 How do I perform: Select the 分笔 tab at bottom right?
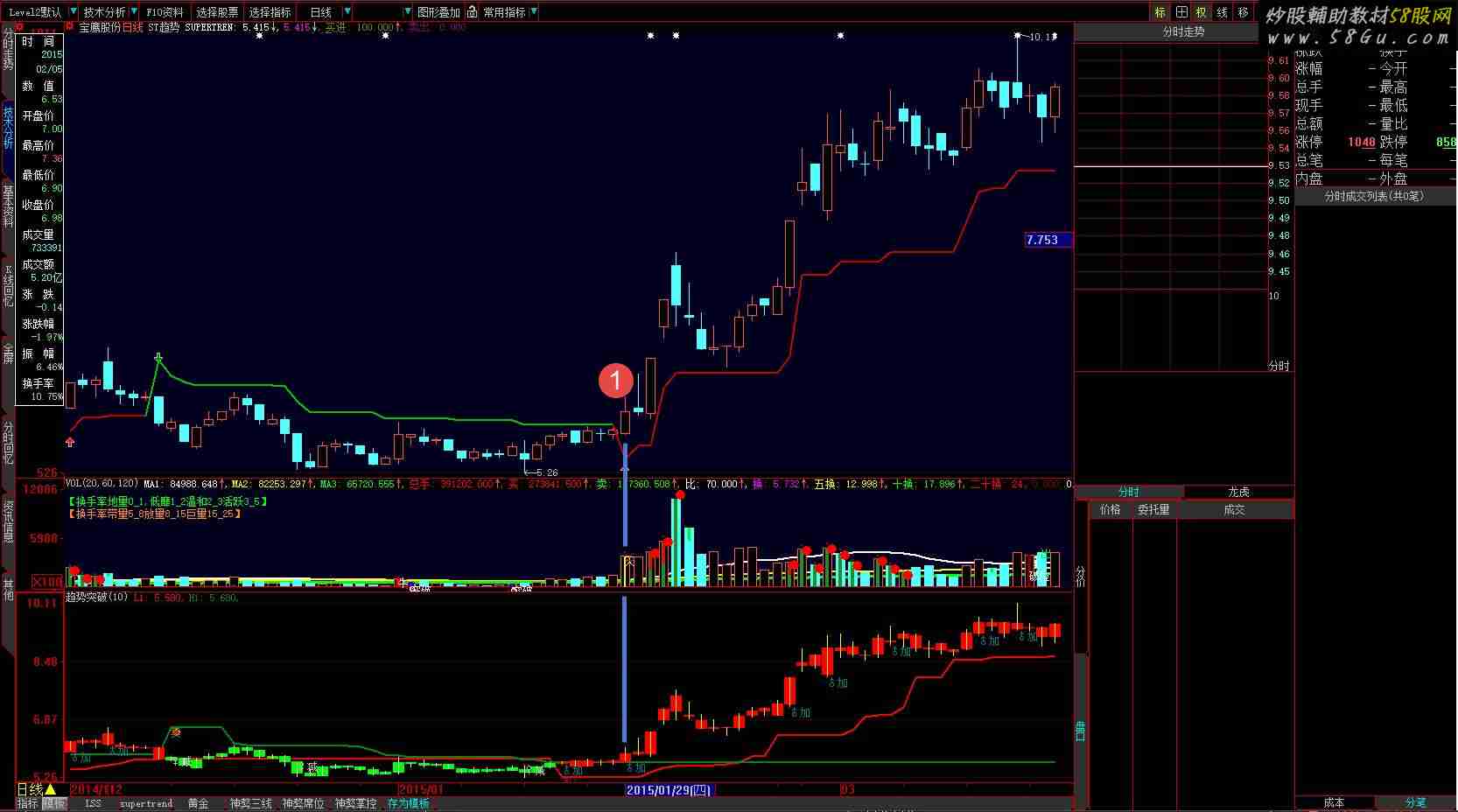tap(1416, 802)
